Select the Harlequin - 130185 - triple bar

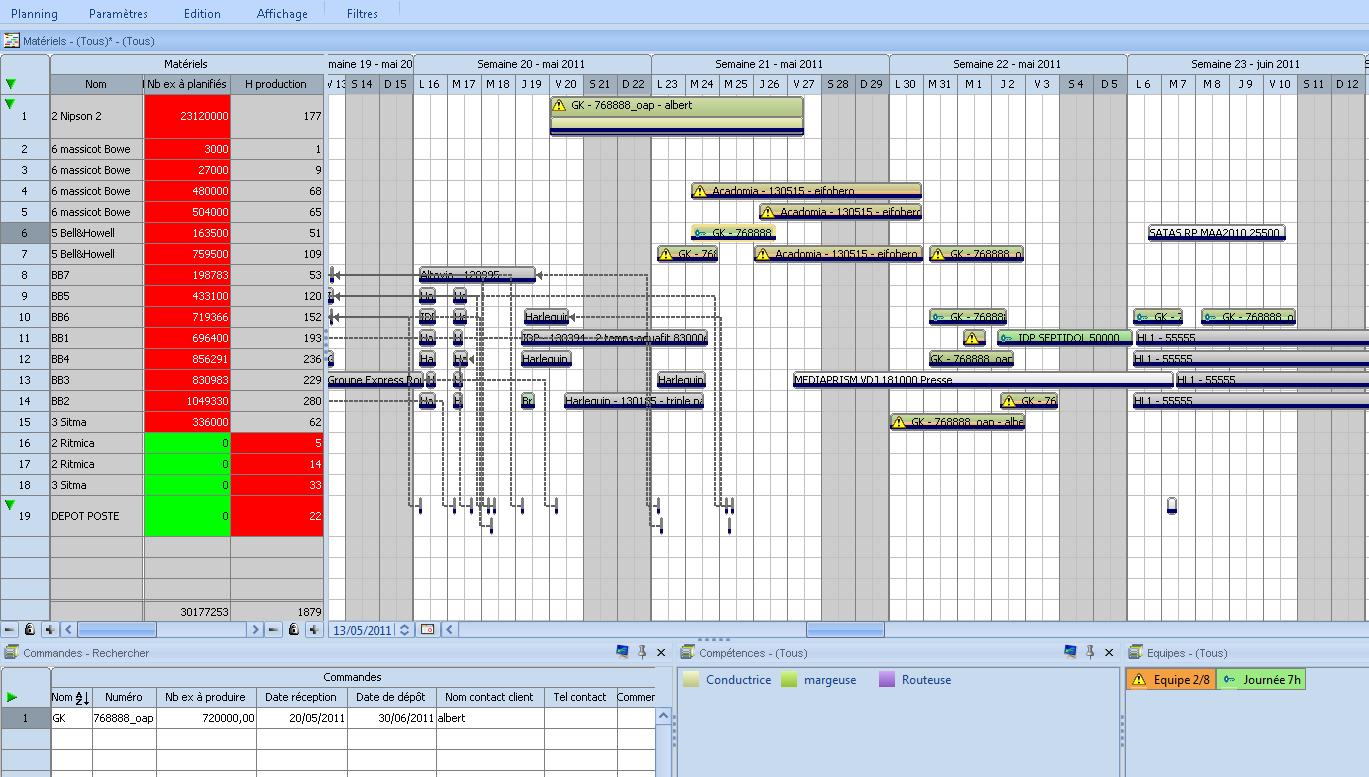point(634,401)
